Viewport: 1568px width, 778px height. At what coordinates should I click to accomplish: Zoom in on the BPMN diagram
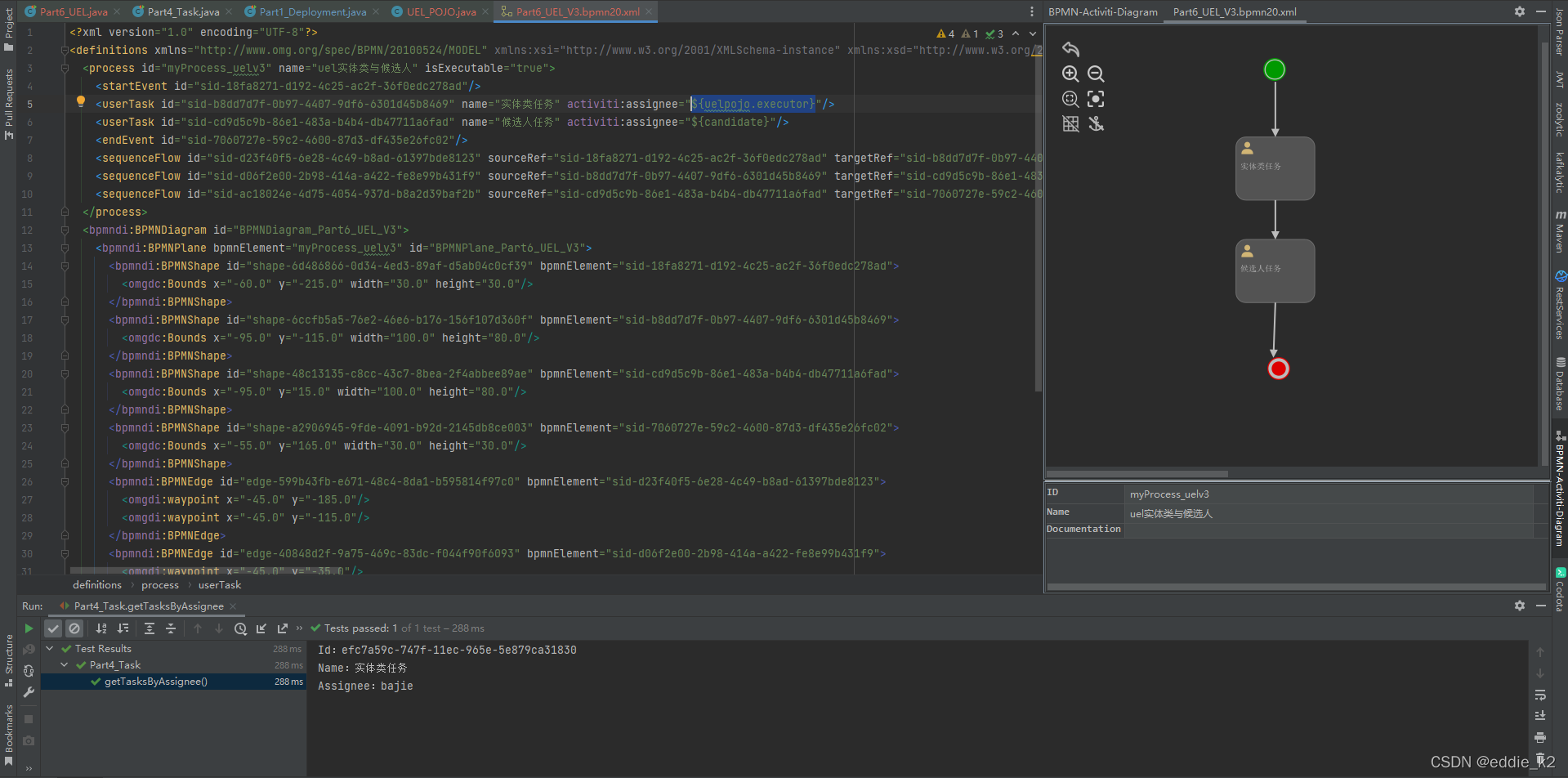[1070, 74]
